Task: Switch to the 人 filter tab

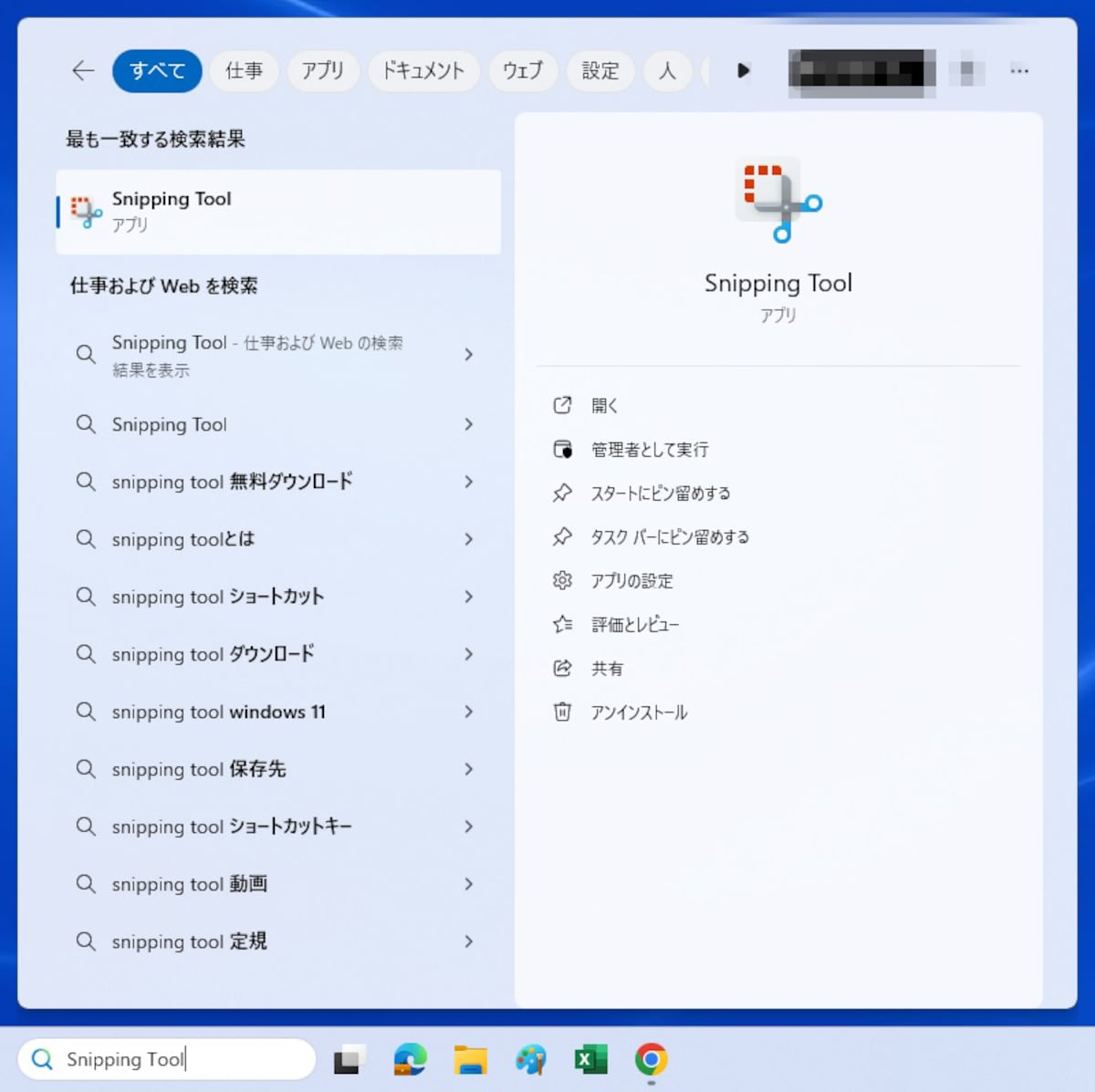Action: coord(667,70)
